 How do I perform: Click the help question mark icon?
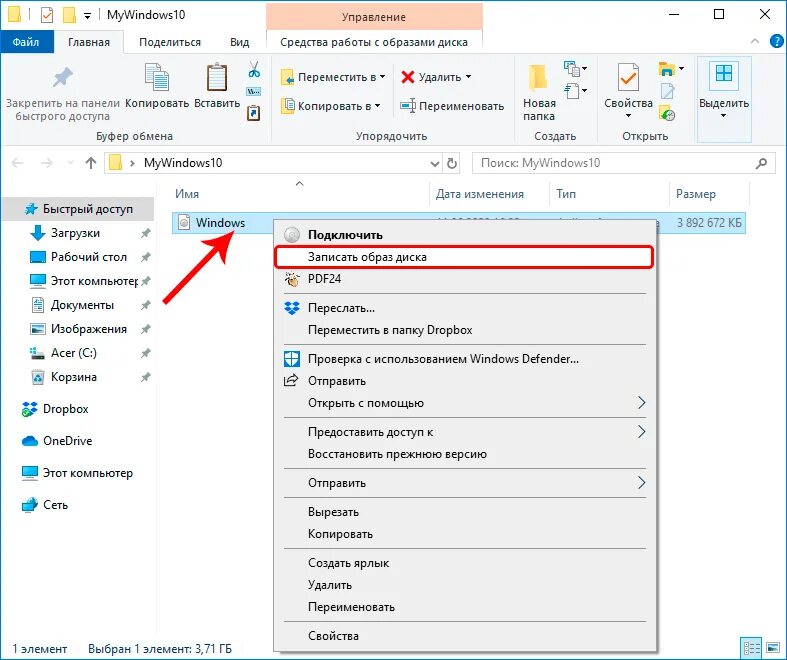click(x=776, y=42)
